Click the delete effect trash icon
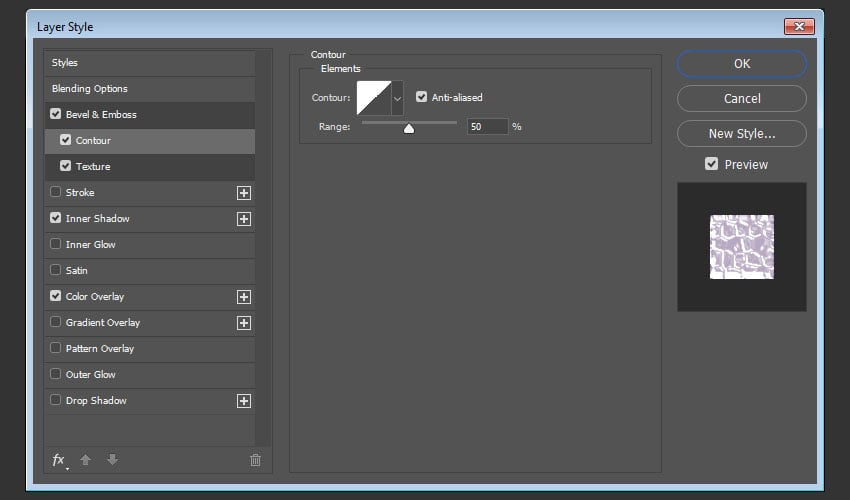This screenshot has height=500, width=850. coord(255,460)
